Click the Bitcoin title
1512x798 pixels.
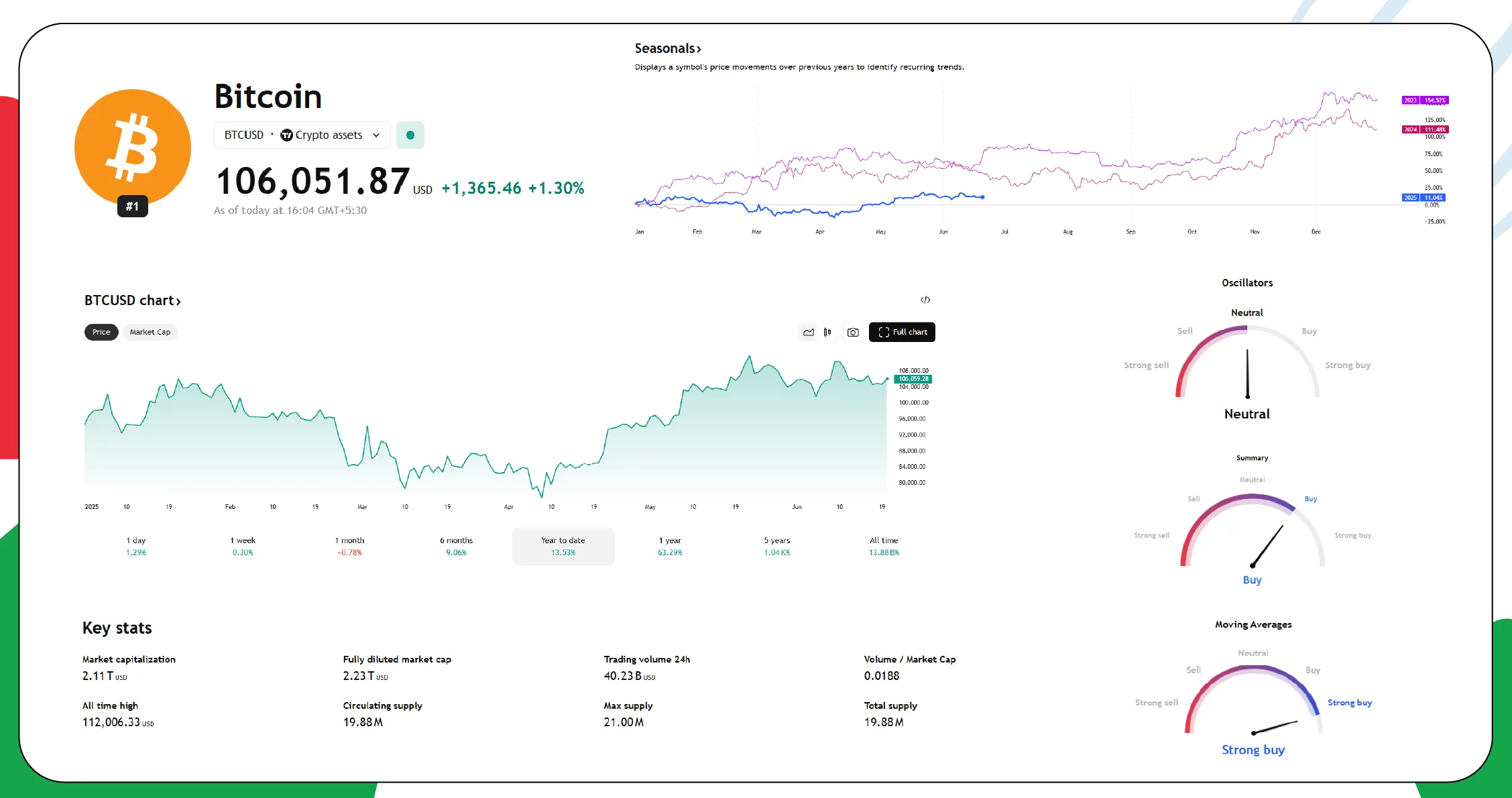[268, 97]
